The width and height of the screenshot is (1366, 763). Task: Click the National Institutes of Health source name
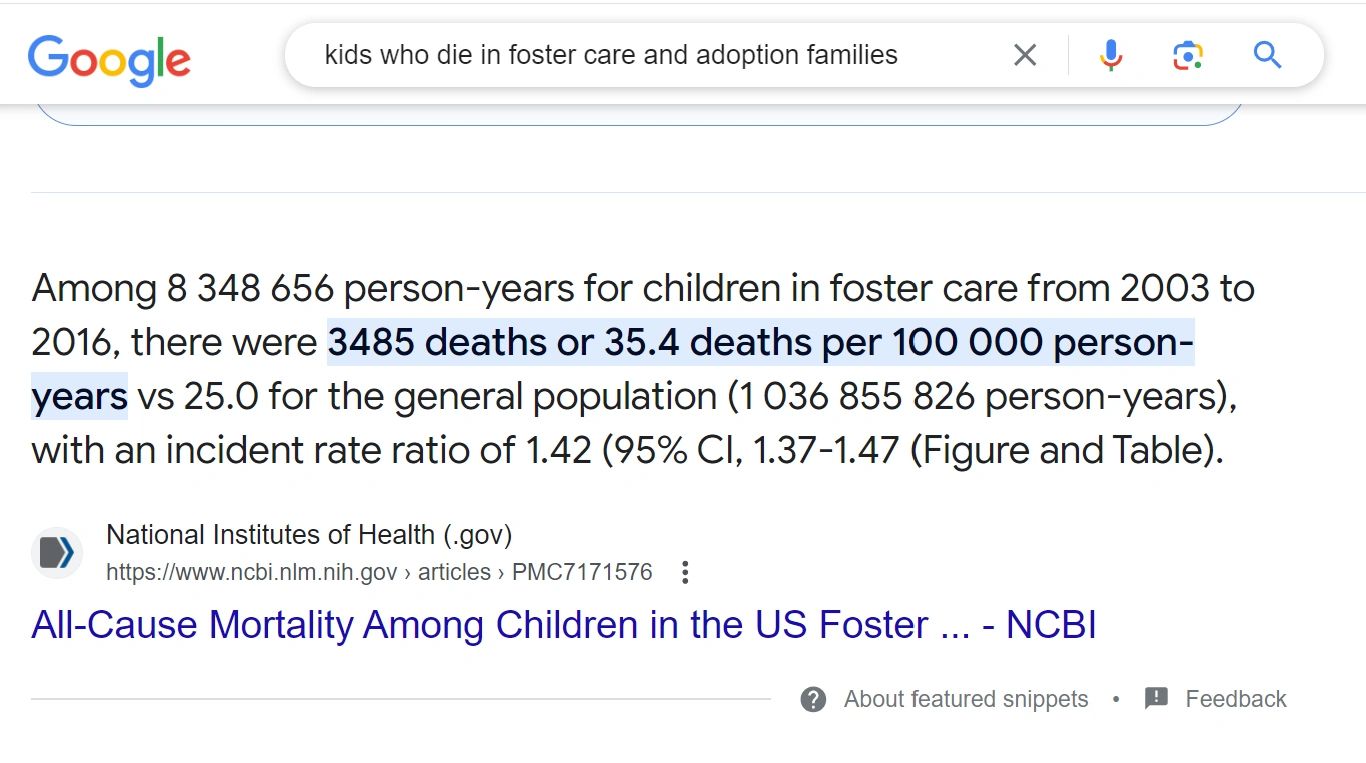(309, 534)
